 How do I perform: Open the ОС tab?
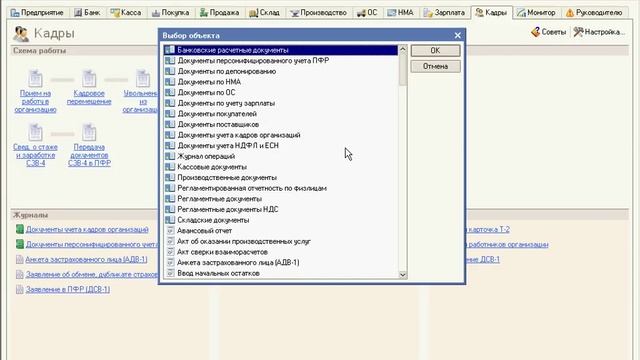(x=367, y=13)
